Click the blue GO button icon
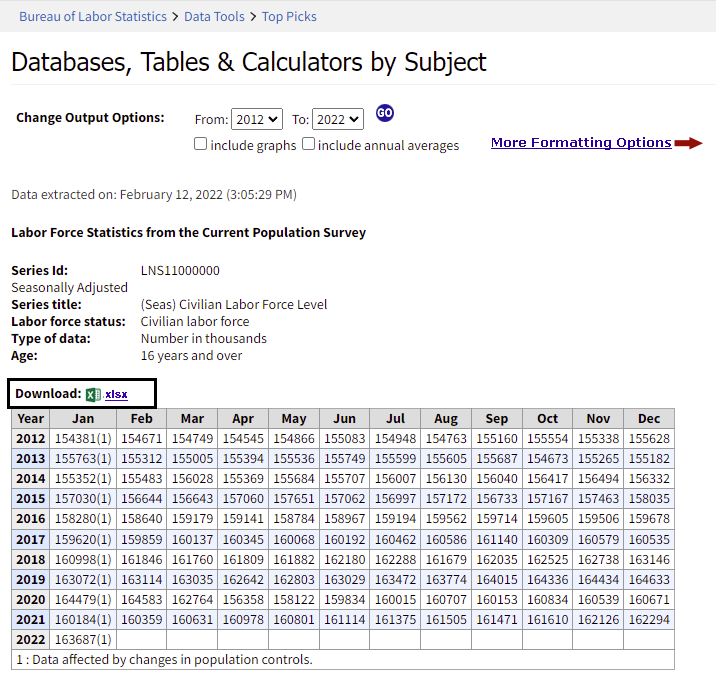Image resolution: width=716 pixels, height=681 pixels. pos(384,113)
